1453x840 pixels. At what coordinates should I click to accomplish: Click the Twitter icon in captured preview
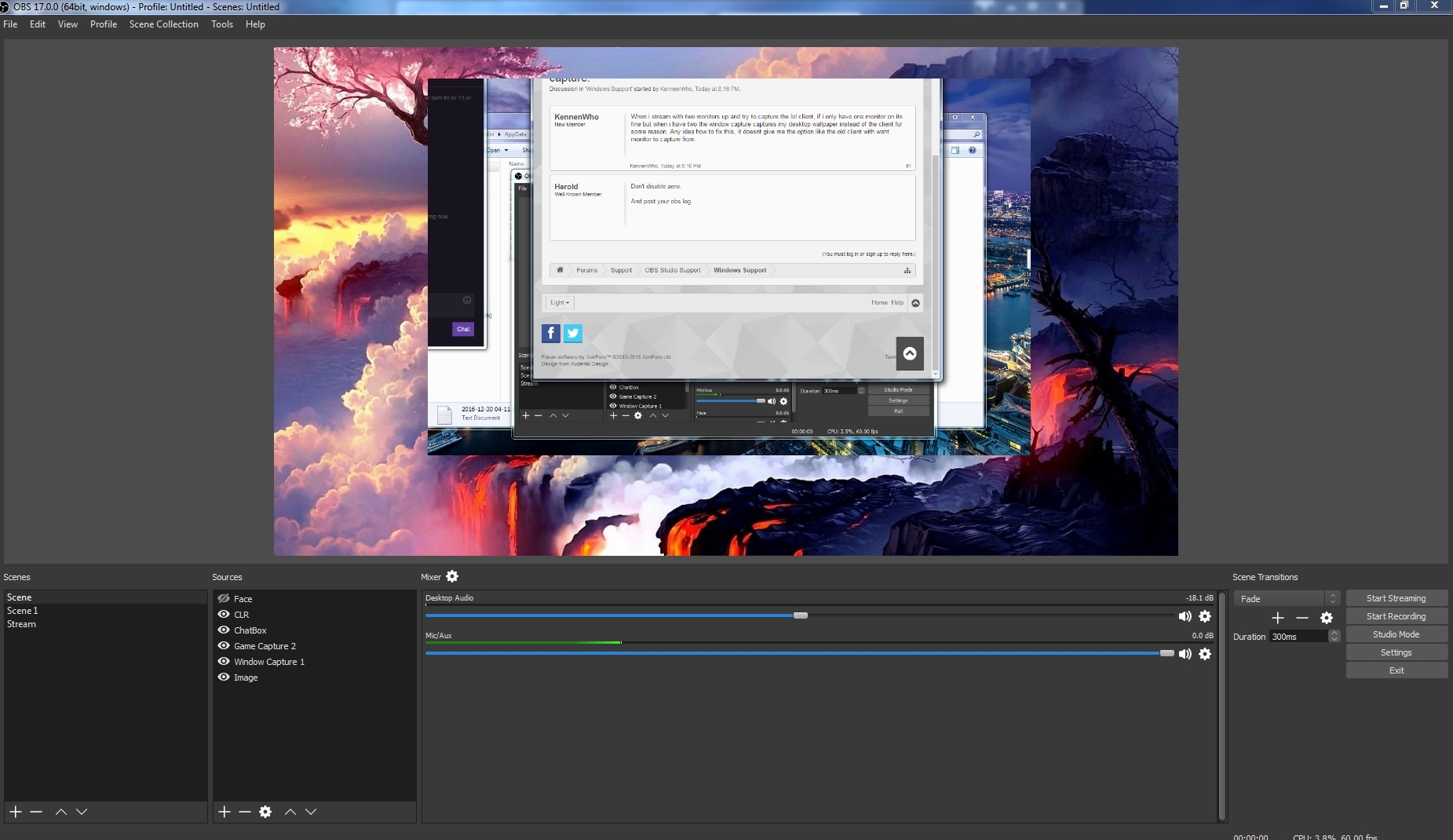573,334
